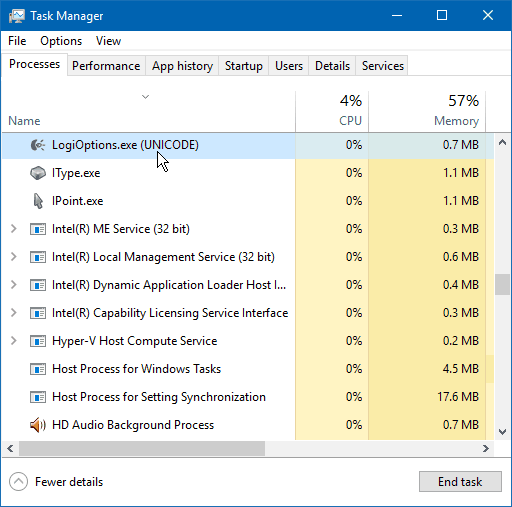
Task: Click the Fewer details circle arrow icon
Action: tap(18, 482)
